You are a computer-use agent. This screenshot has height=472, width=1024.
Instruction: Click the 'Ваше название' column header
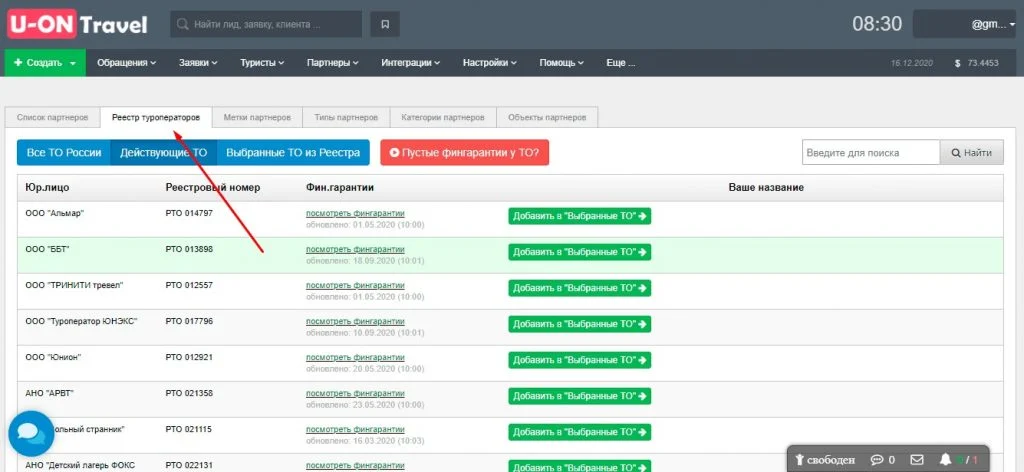pyautogui.click(x=766, y=188)
